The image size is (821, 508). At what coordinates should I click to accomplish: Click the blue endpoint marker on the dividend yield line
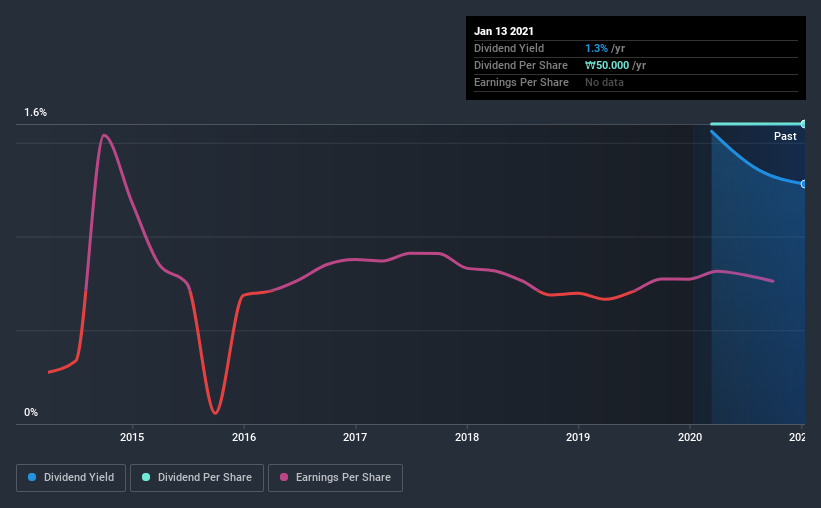coord(803,184)
